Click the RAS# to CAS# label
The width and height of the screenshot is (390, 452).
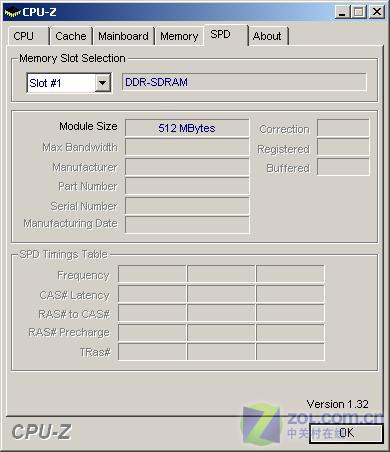point(74,314)
